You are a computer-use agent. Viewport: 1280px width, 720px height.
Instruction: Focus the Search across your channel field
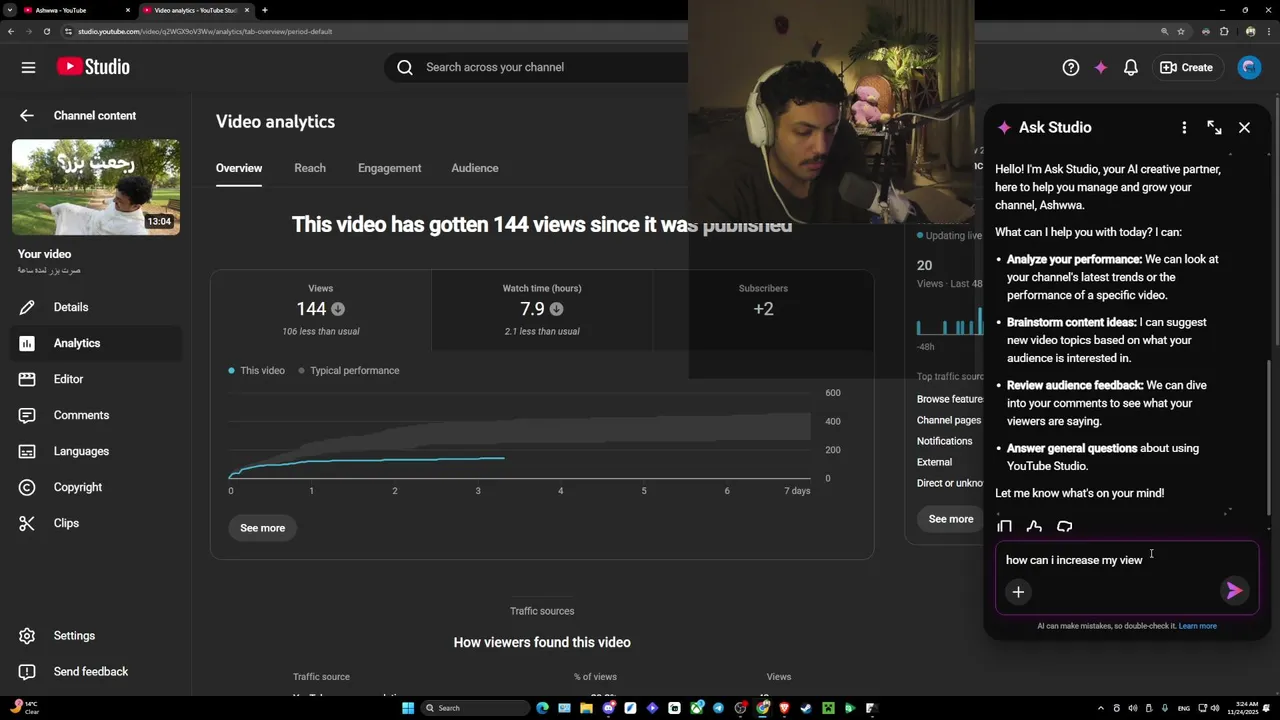point(536,67)
